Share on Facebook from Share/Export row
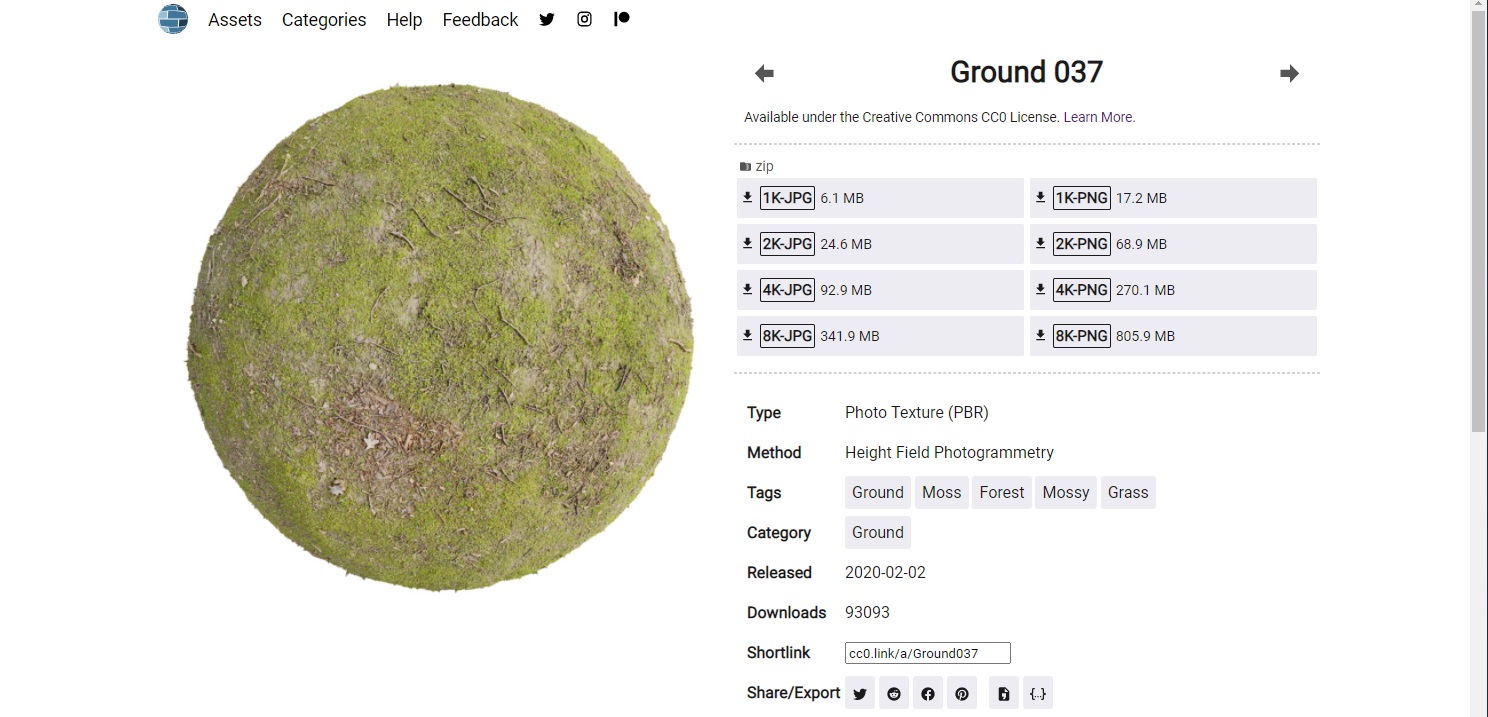The height and width of the screenshot is (717, 1488). coord(928,693)
